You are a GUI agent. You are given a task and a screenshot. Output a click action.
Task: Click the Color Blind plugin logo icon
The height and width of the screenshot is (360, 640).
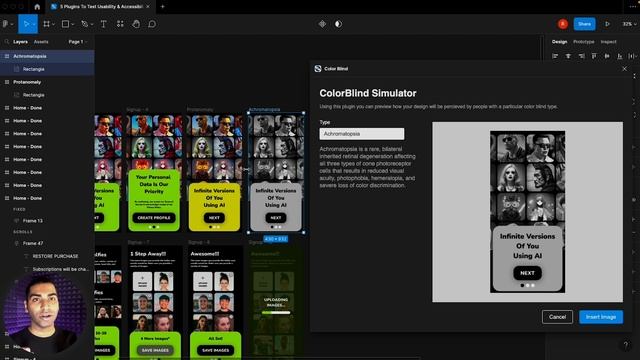pos(318,69)
